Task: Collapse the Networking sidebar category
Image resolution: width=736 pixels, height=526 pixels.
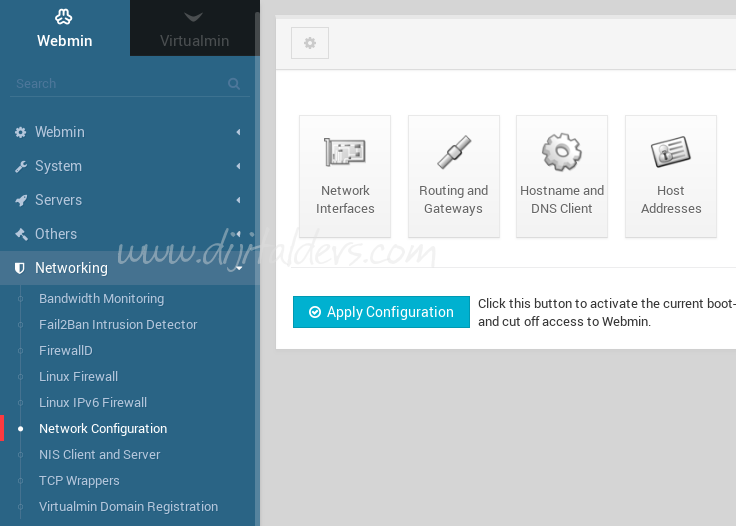Action: (x=70, y=268)
